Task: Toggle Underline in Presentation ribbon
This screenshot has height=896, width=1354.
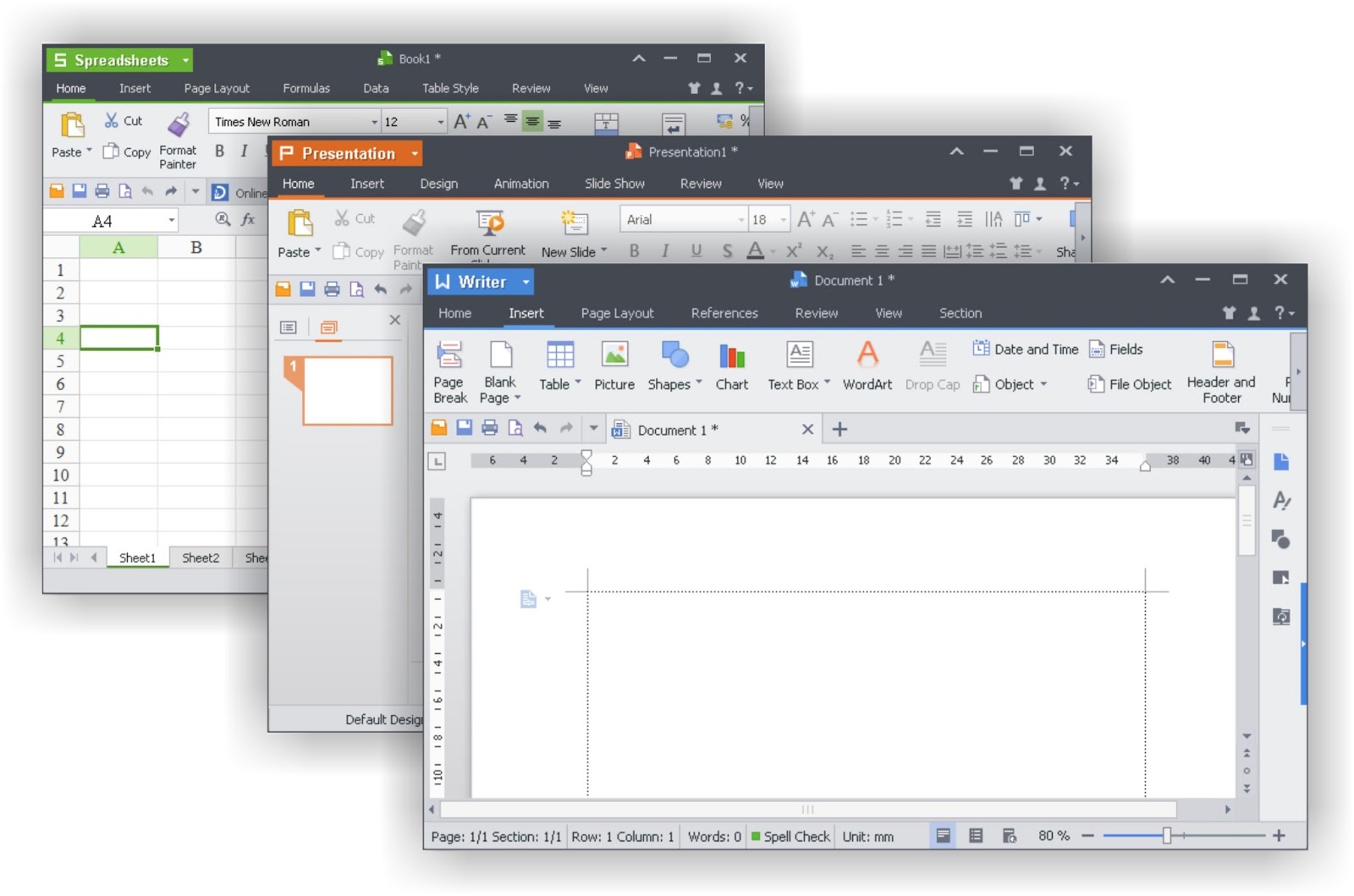Action: click(x=696, y=250)
